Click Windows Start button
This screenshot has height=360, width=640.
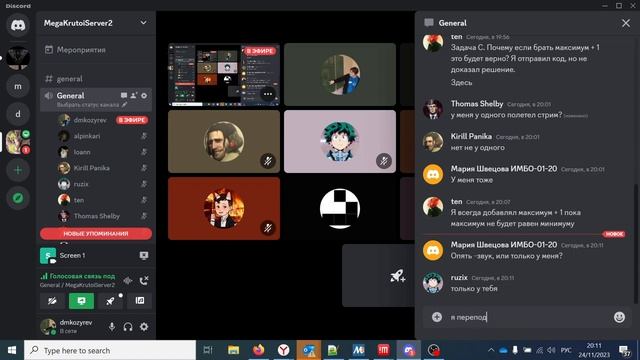click(x=12, y=350)
